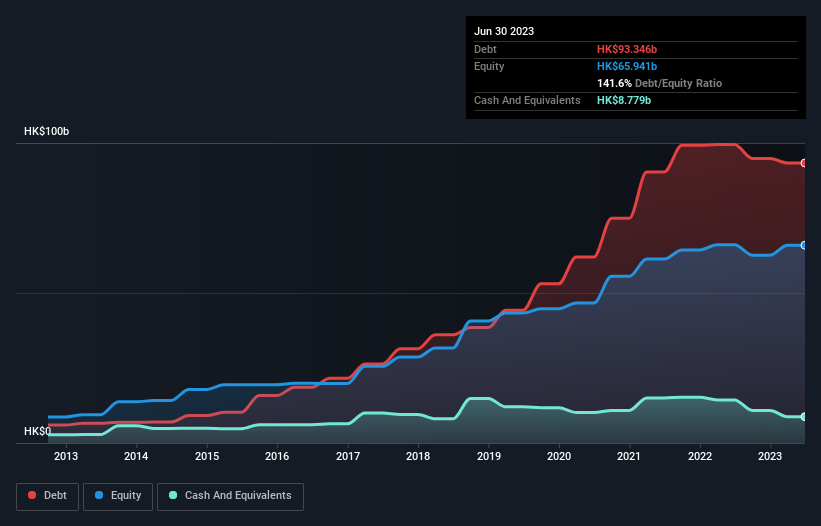Click the 2018 x-axis label
Image resolution: width=821 pixels, height=526 pixels.
[418, 456]
